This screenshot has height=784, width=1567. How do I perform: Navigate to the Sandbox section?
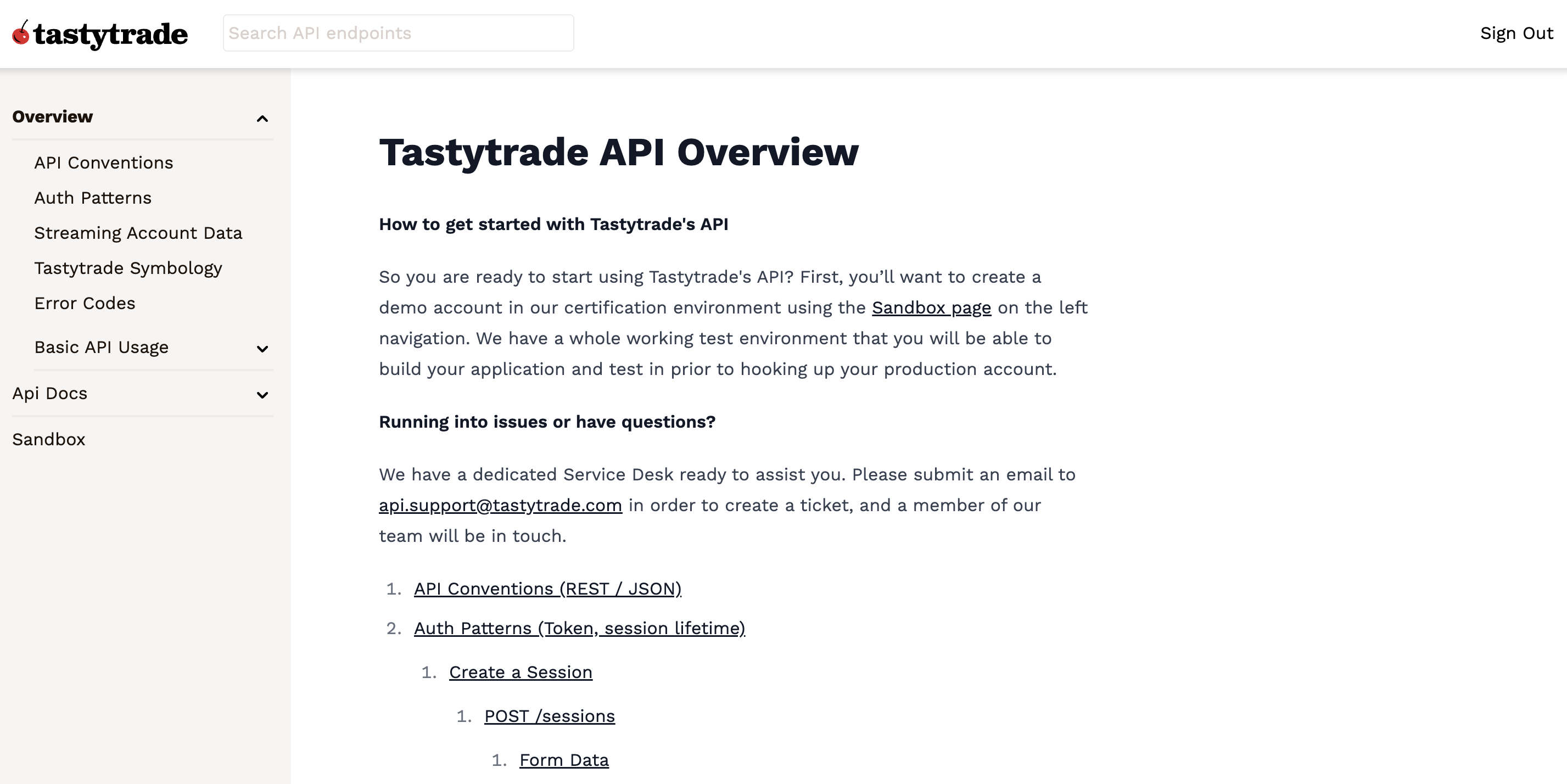pyautogui.click(x=48, y=439)
